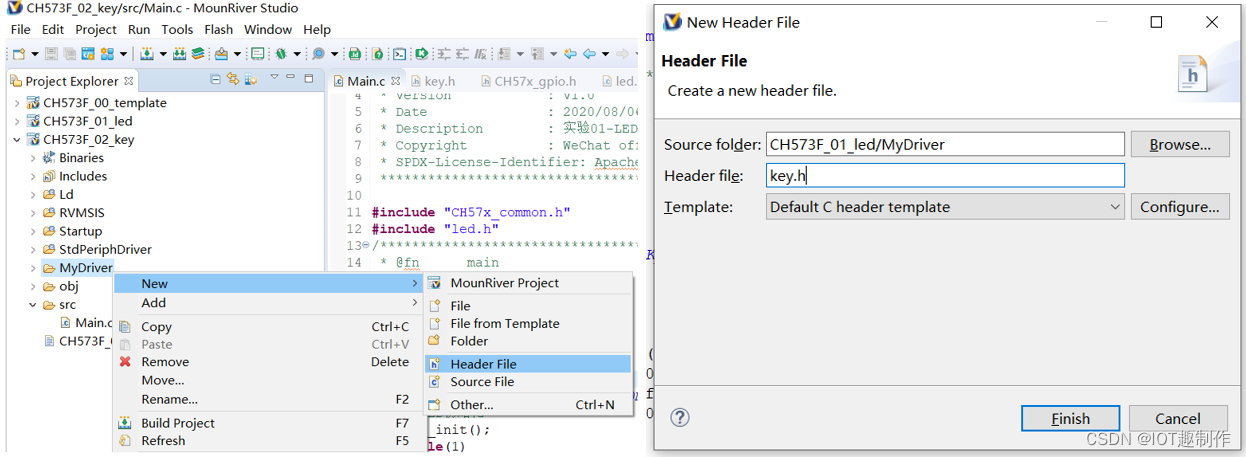Click the Collapse All icon in Project Explorer
The height and width of the screenshot is (457, 1246).
[216, 79]
